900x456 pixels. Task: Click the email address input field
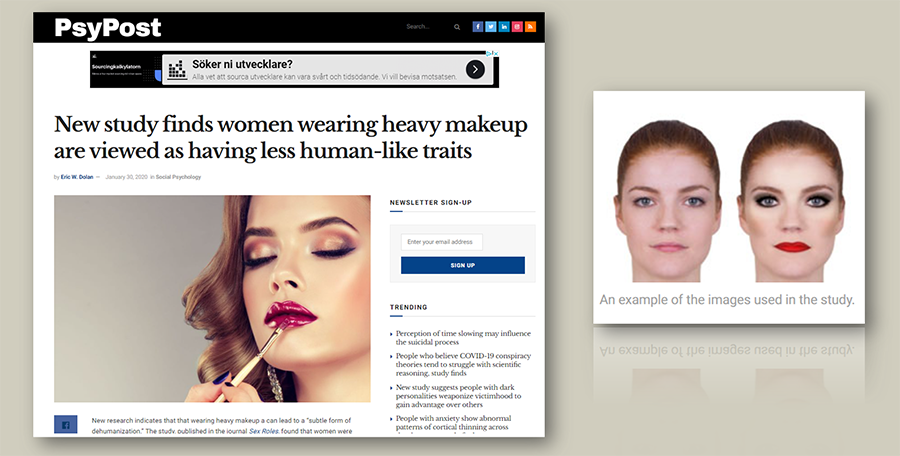[x=441, y=242]
